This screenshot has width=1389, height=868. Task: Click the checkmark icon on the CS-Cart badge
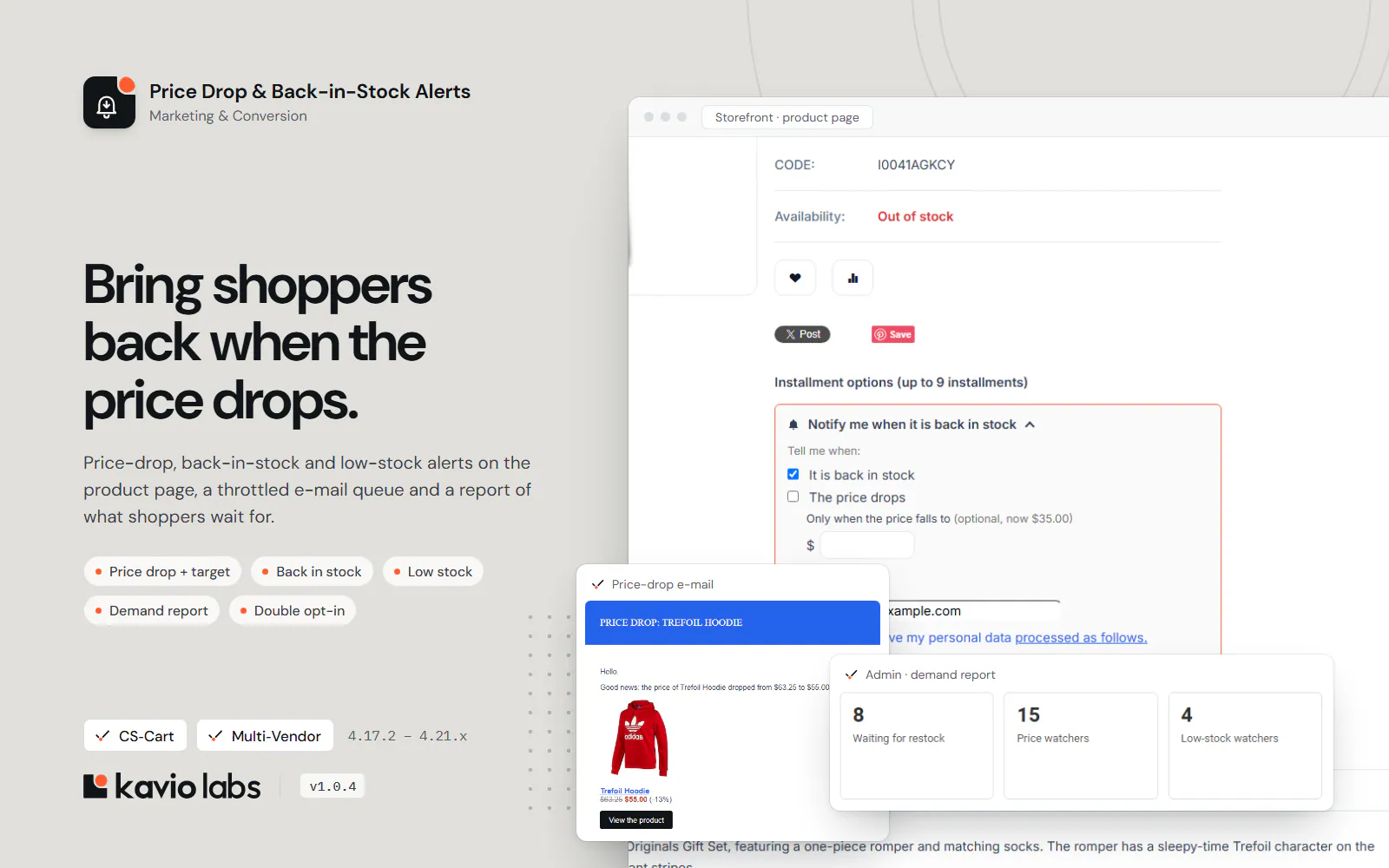(x=102, y=736)
